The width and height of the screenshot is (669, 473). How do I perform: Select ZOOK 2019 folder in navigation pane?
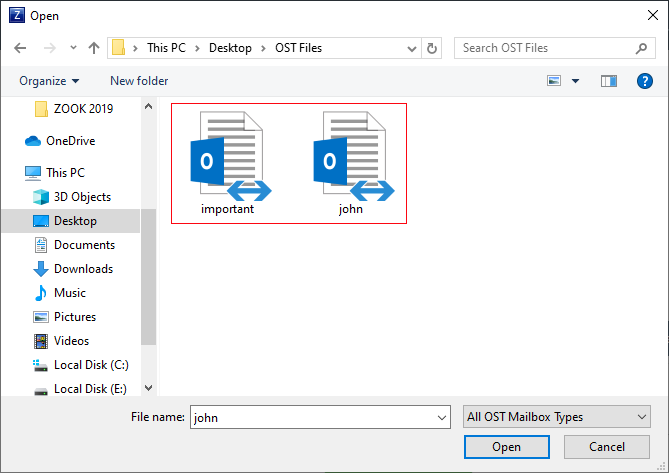coord(84,109)
